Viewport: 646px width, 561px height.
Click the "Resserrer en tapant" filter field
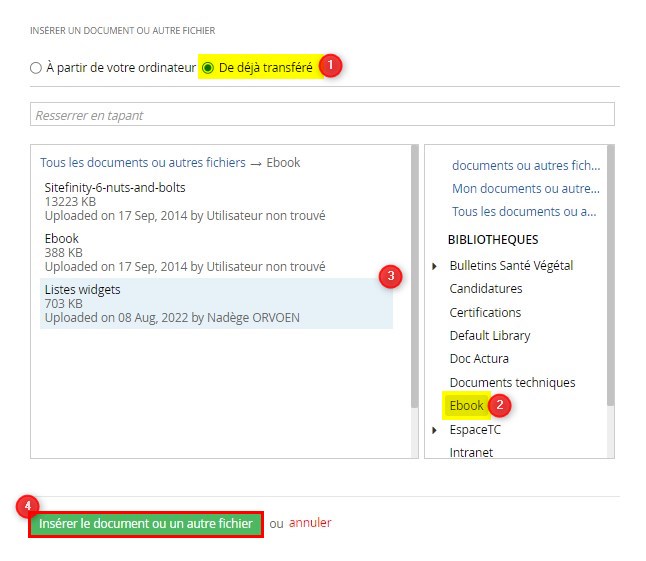322,115
